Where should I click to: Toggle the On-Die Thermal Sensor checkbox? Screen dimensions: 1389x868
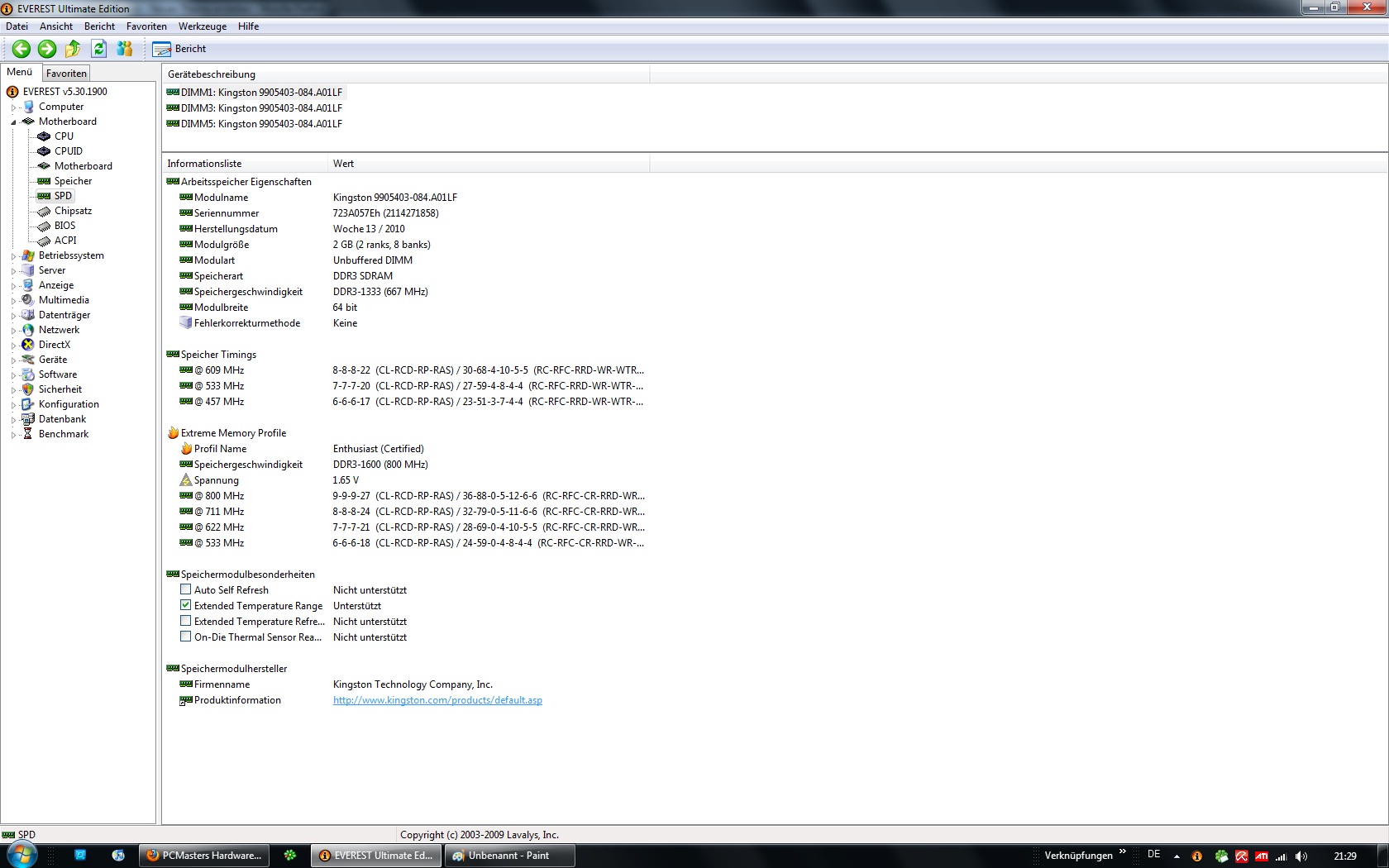(x=186, y=637)
